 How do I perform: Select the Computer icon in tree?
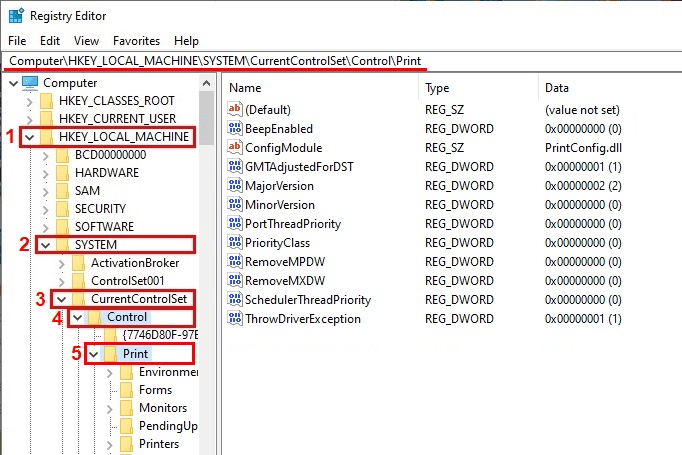pyautogui.click(x=30, y=83)
